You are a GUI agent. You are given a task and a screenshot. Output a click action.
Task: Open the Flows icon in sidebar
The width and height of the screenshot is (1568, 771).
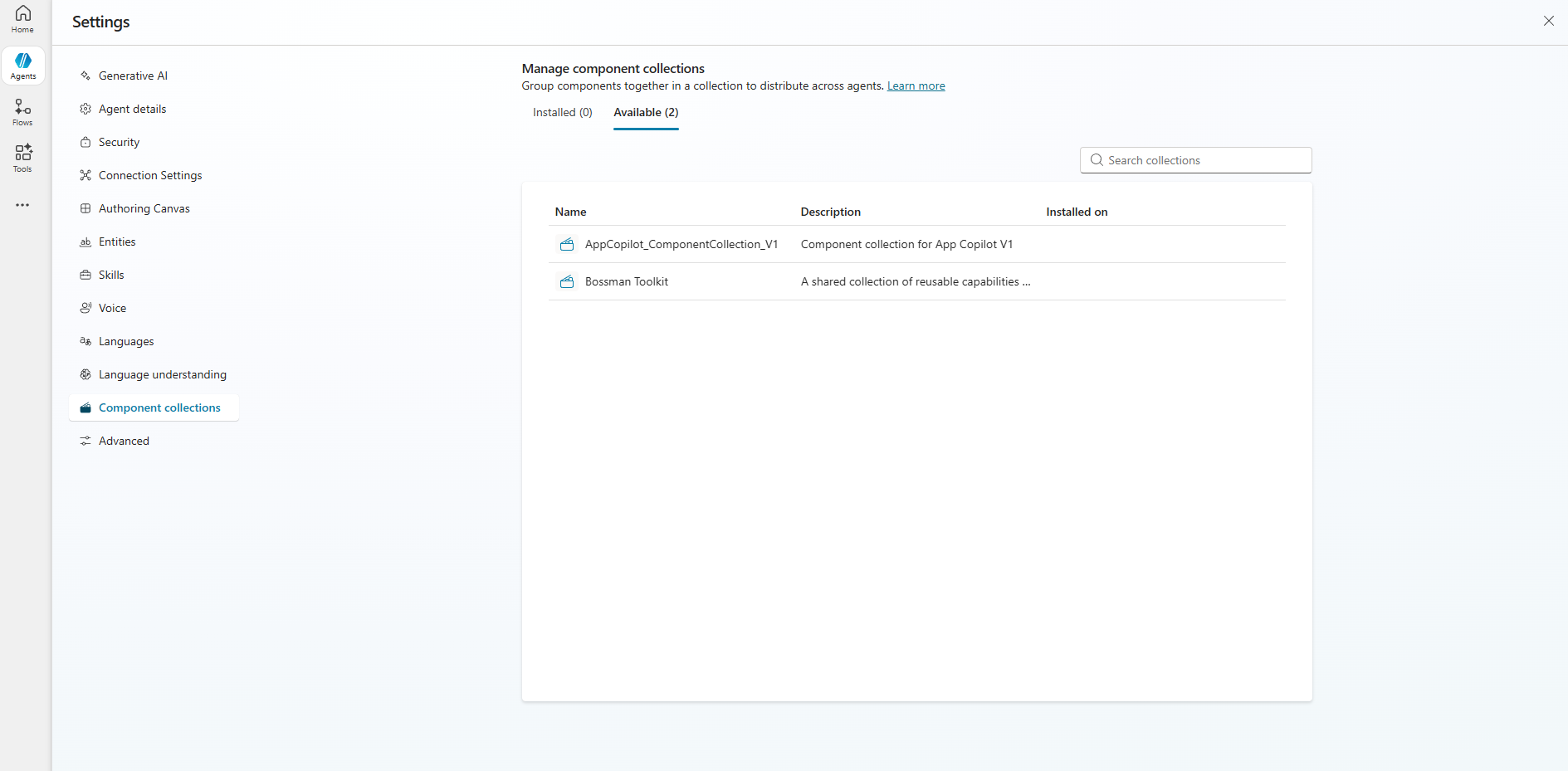tap(22, 112)
